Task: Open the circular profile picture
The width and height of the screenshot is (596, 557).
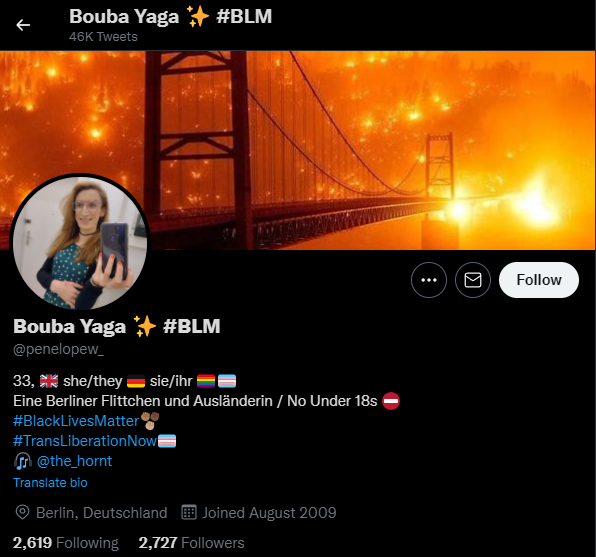Action: [80, 242]
